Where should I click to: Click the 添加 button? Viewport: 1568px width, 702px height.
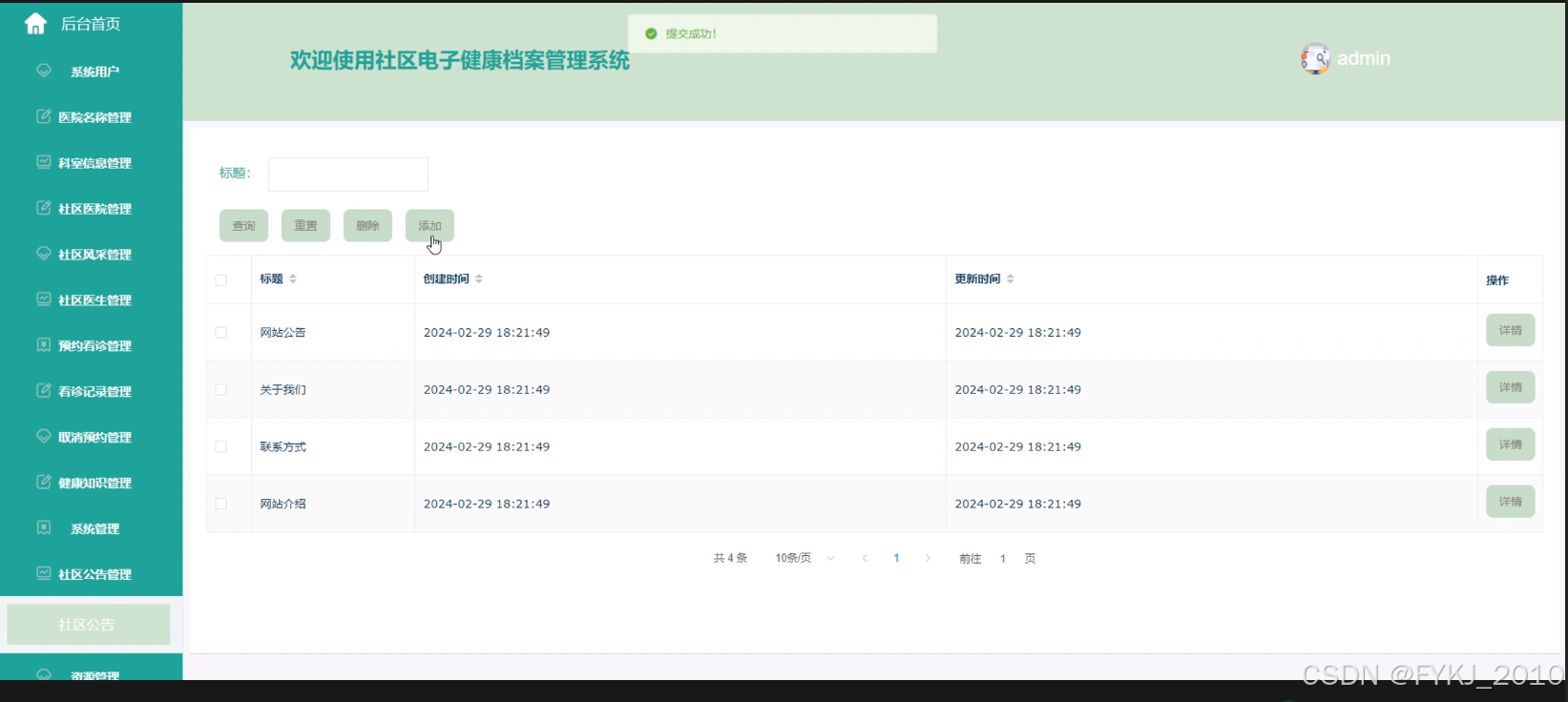[x=429, y=226]
